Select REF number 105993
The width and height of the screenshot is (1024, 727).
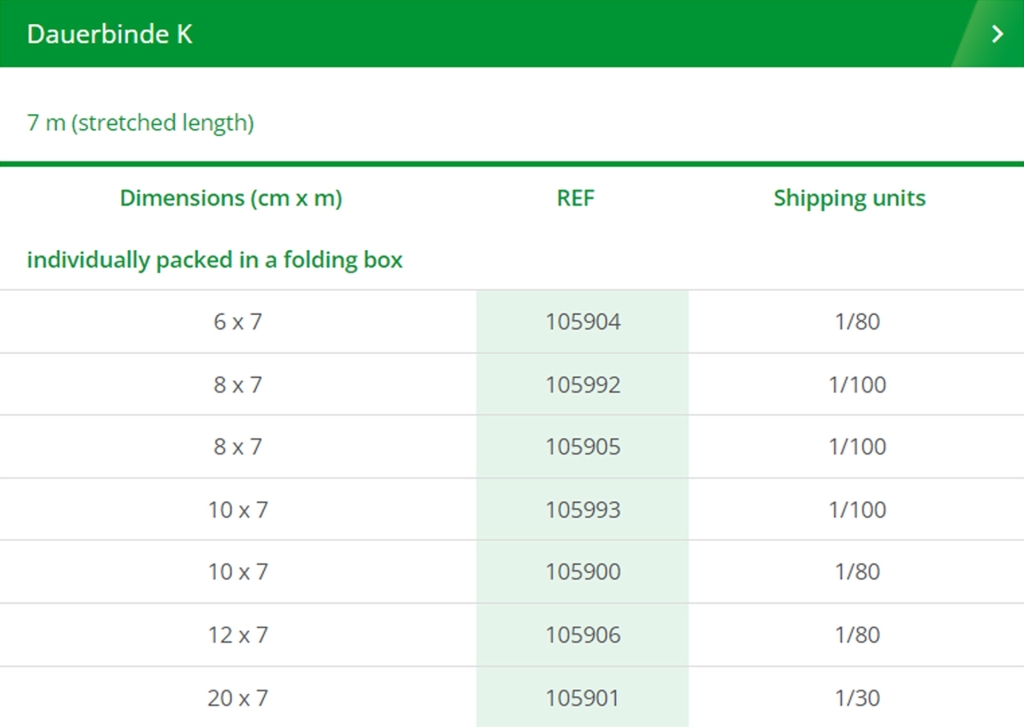point(583,510)
